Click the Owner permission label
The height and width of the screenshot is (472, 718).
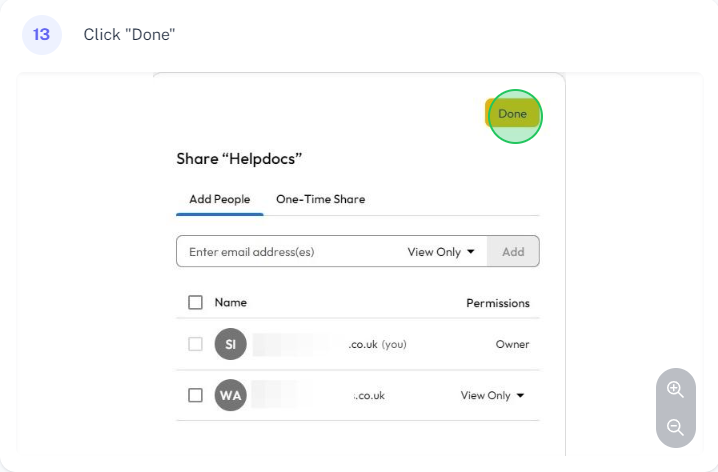pos(512,344)
